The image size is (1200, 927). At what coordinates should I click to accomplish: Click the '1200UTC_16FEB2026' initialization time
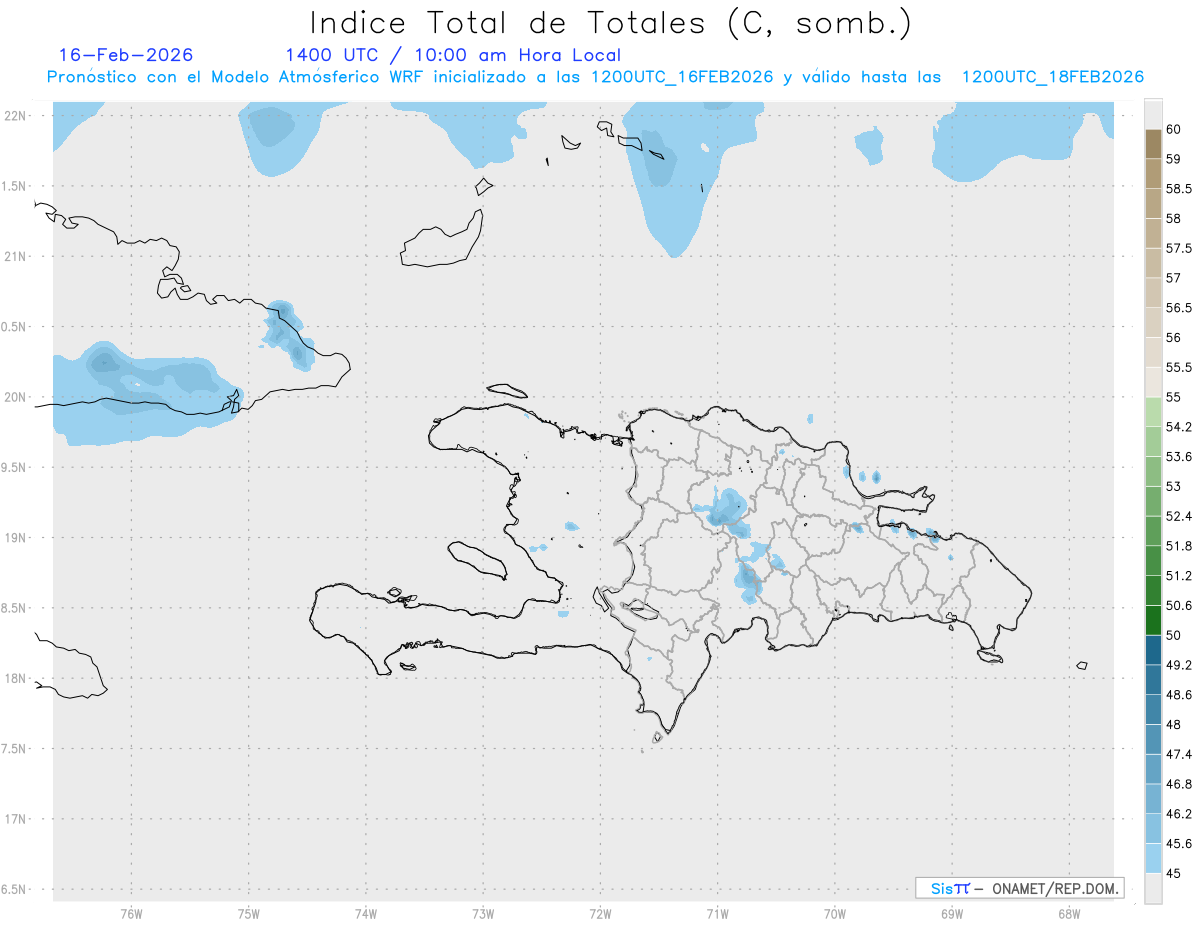pos(682,77)
